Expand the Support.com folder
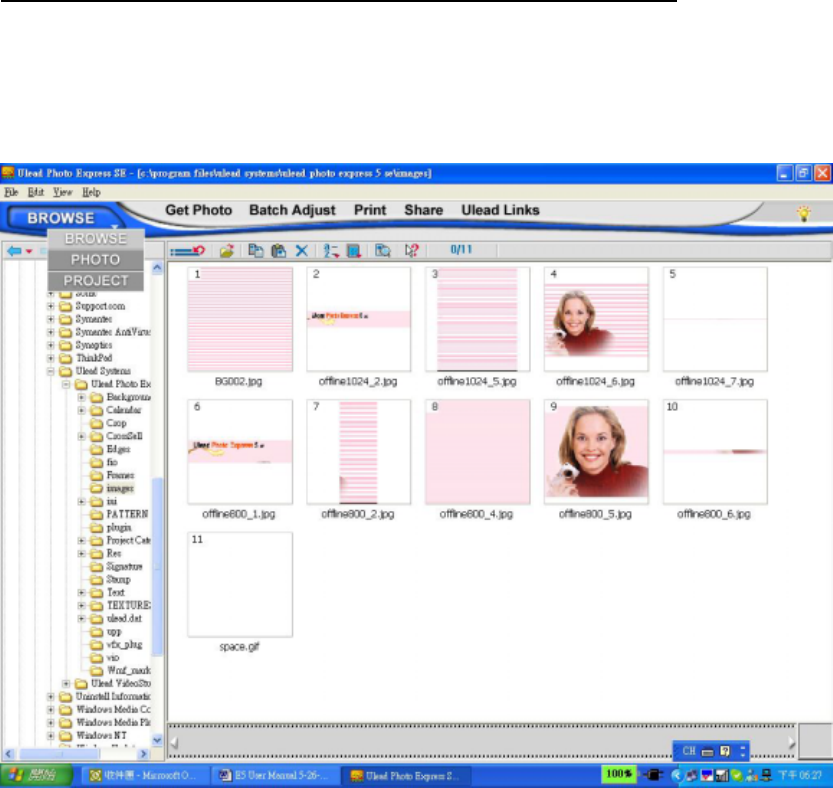The image size is (833, 788). (50, 306)
